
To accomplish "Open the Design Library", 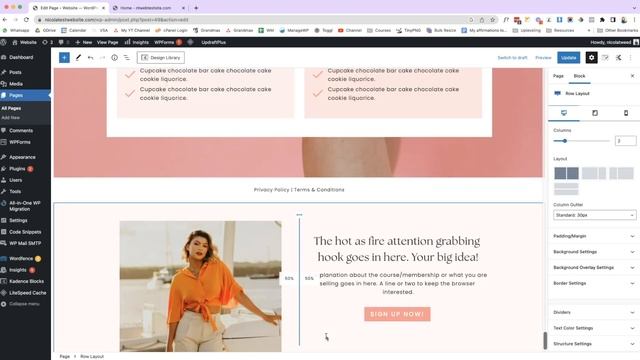I will coord(161,58).
